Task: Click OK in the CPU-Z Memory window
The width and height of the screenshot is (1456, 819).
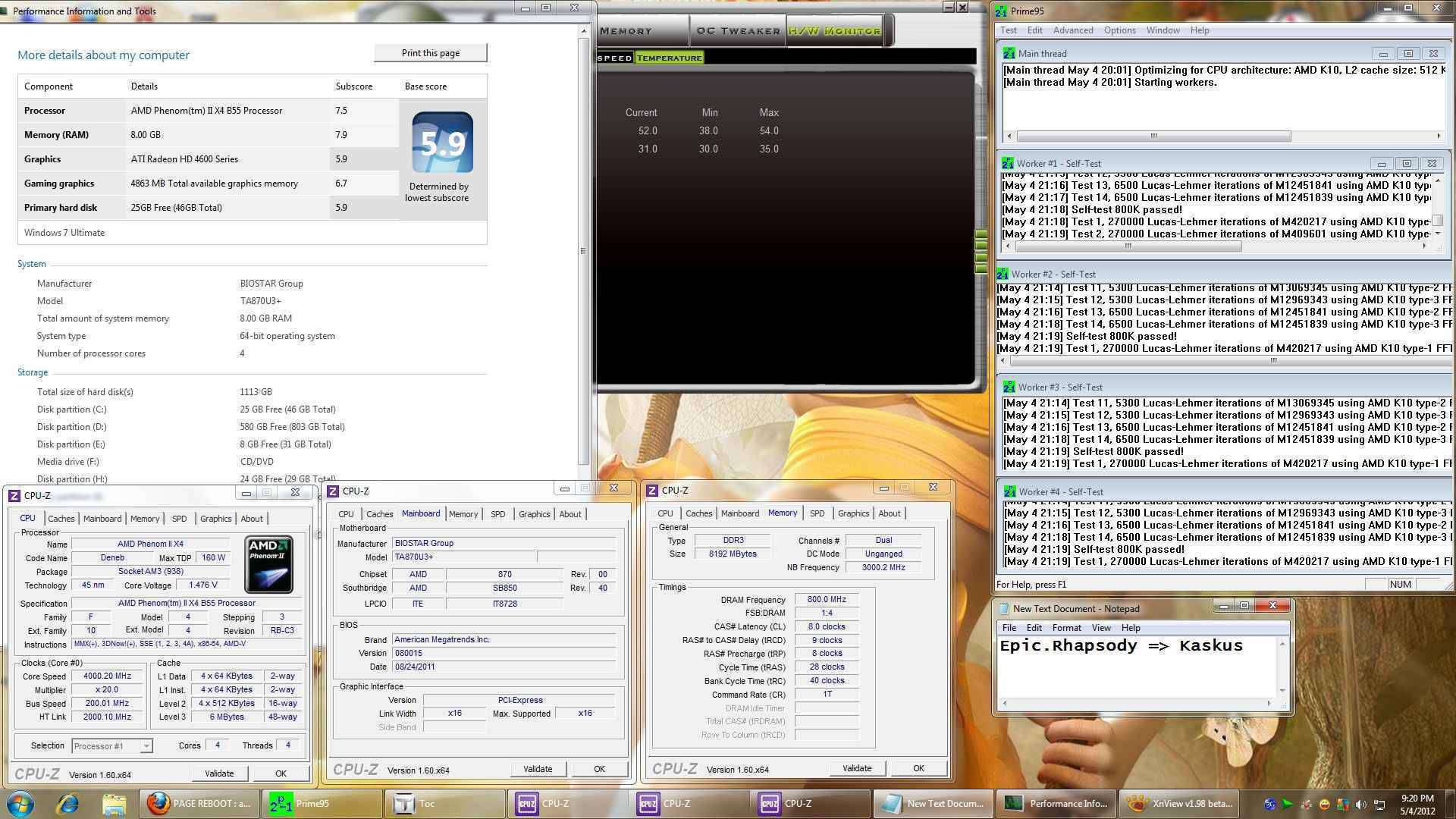Action: (x=918, y=768)
